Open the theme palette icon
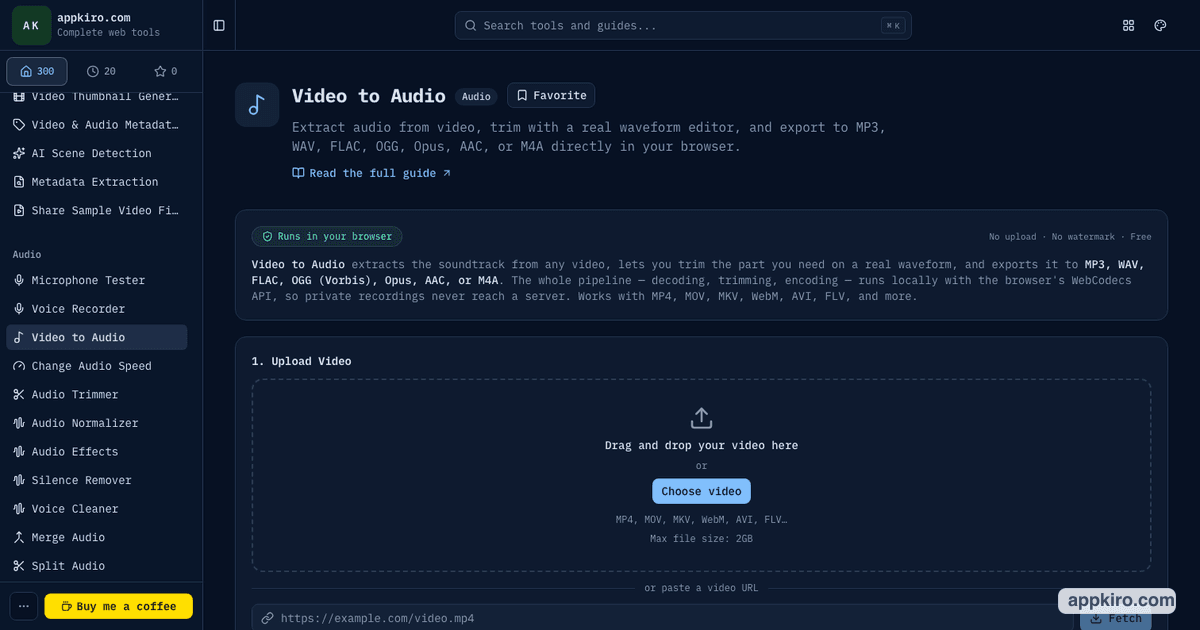 click(x=1161, y=25)
